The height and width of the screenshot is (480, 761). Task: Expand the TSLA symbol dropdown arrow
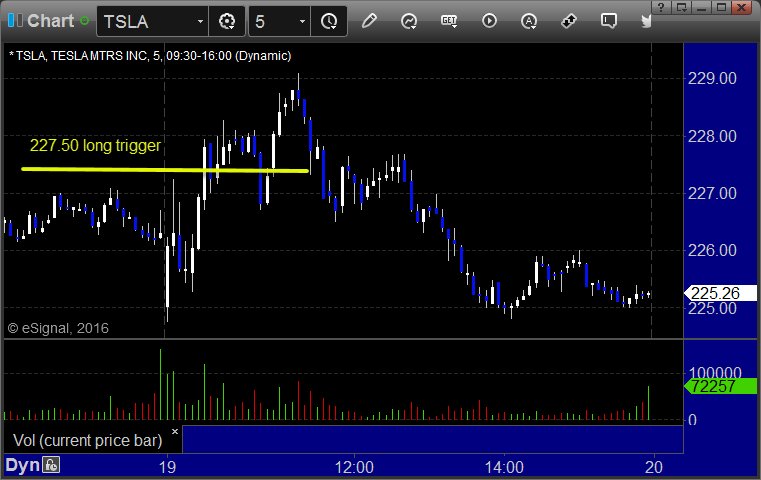coord(200,21)
